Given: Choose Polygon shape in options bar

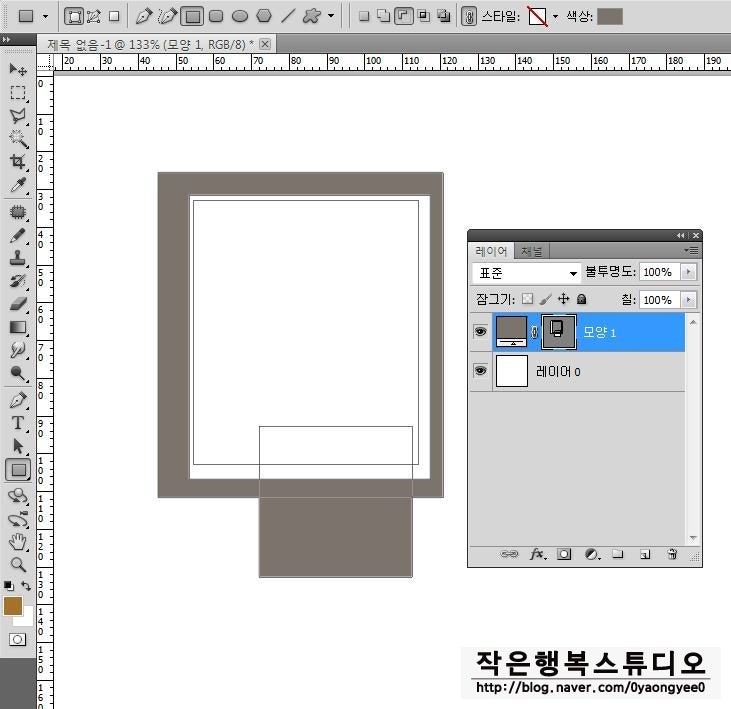Looking at the screenshot, I should click(x=264, y=17).
